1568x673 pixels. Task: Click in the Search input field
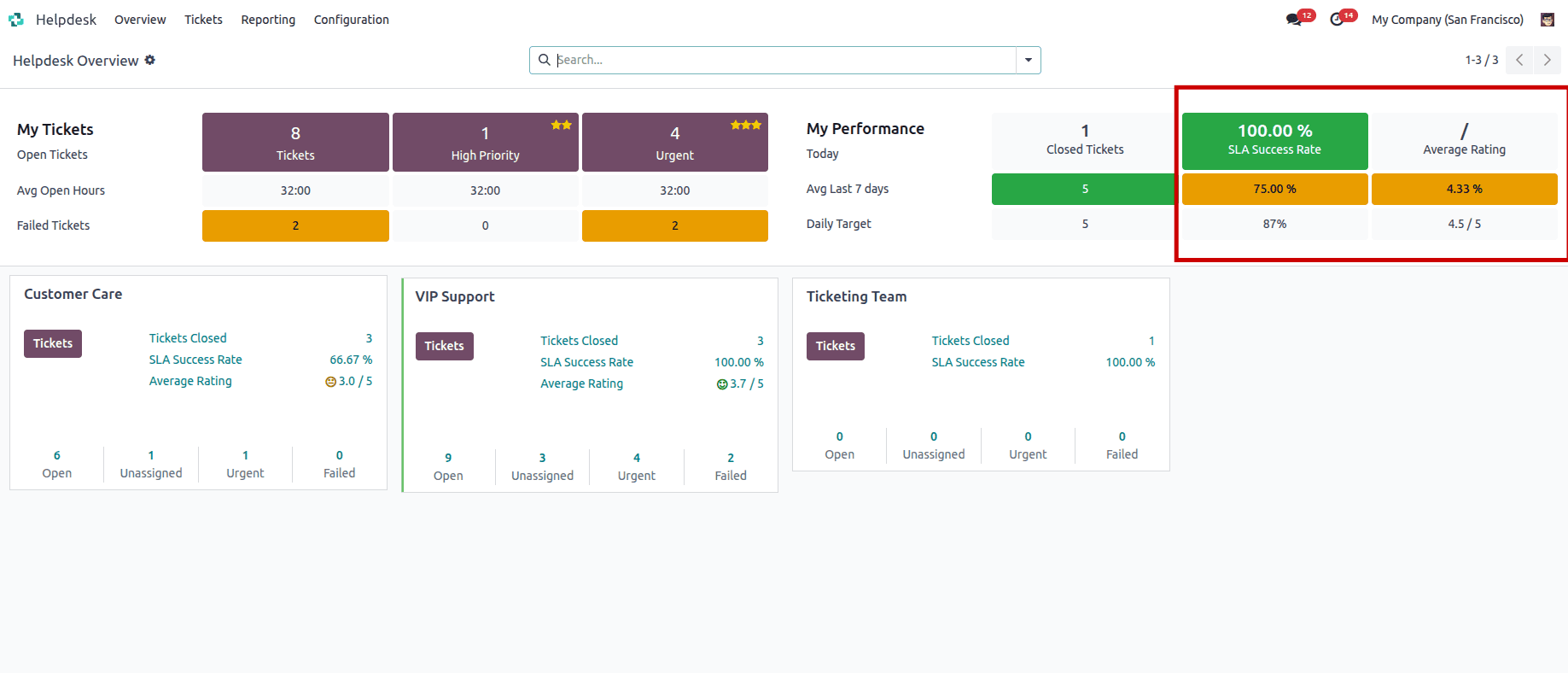(x=785, y=60)
